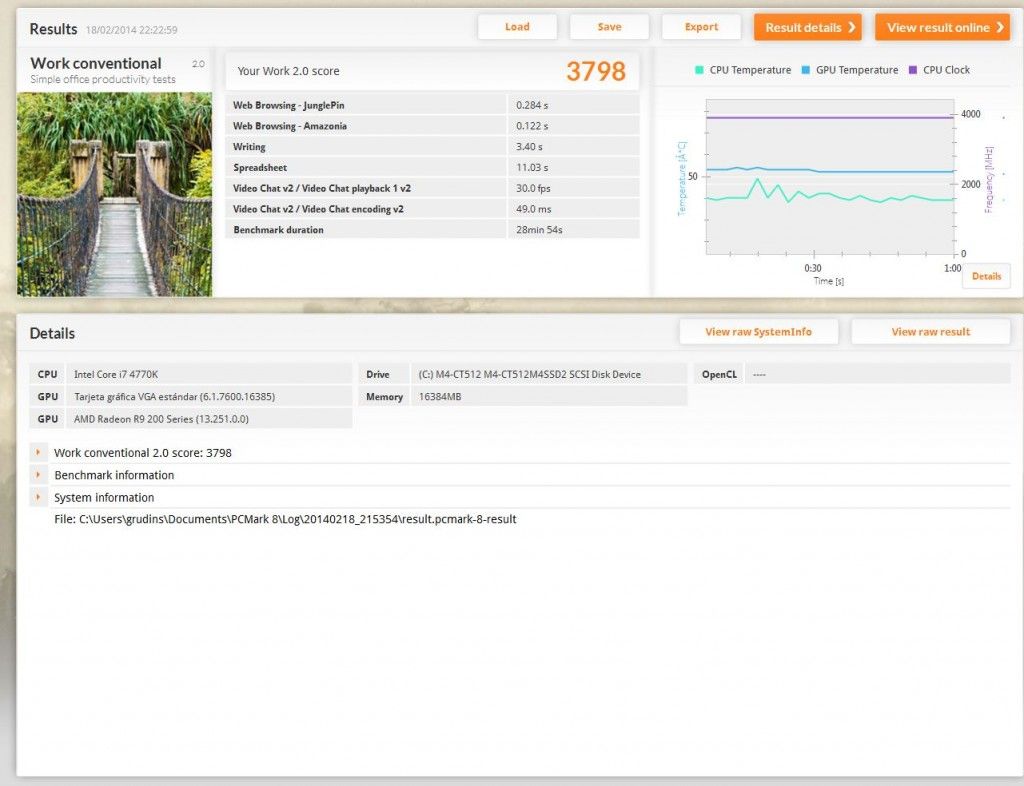Click the 30.0 fps value
Screen dimensions: 1024x786
pos(534,188)
